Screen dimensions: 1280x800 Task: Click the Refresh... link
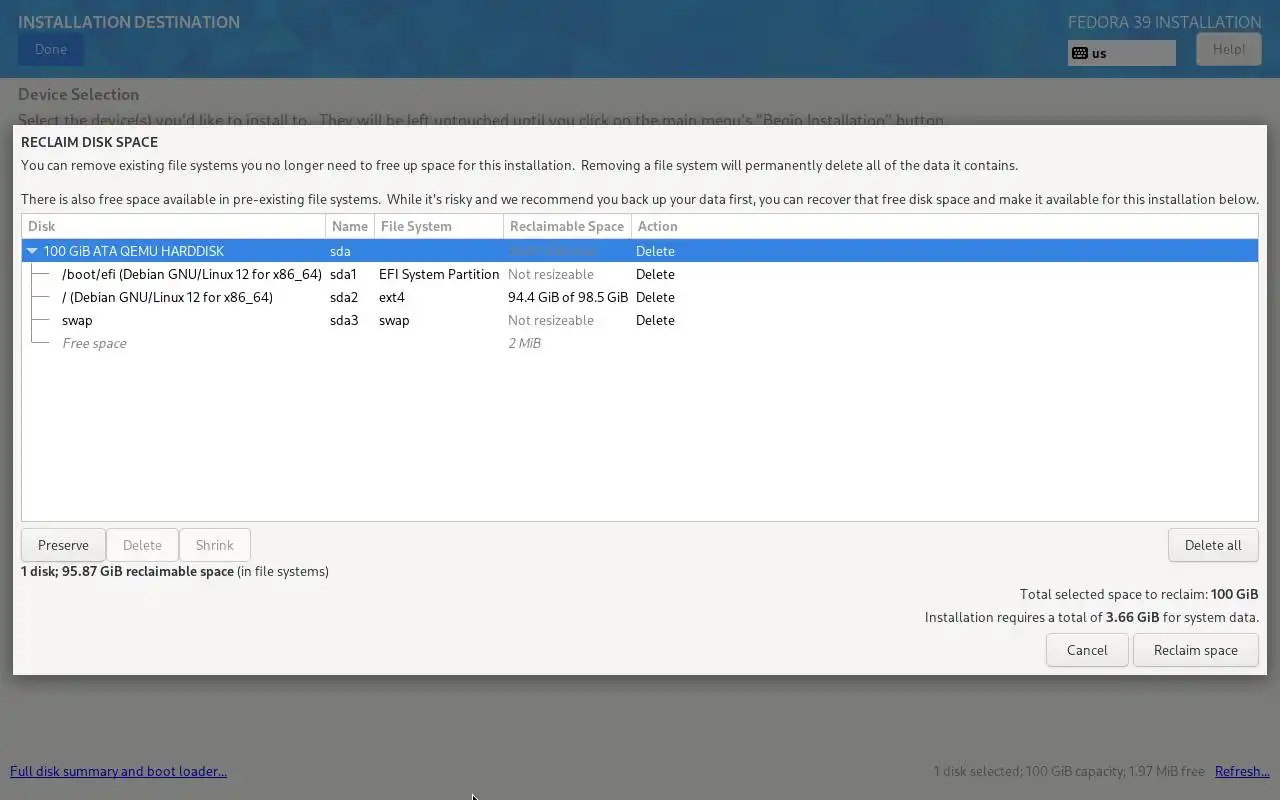tap(1242, 771)
